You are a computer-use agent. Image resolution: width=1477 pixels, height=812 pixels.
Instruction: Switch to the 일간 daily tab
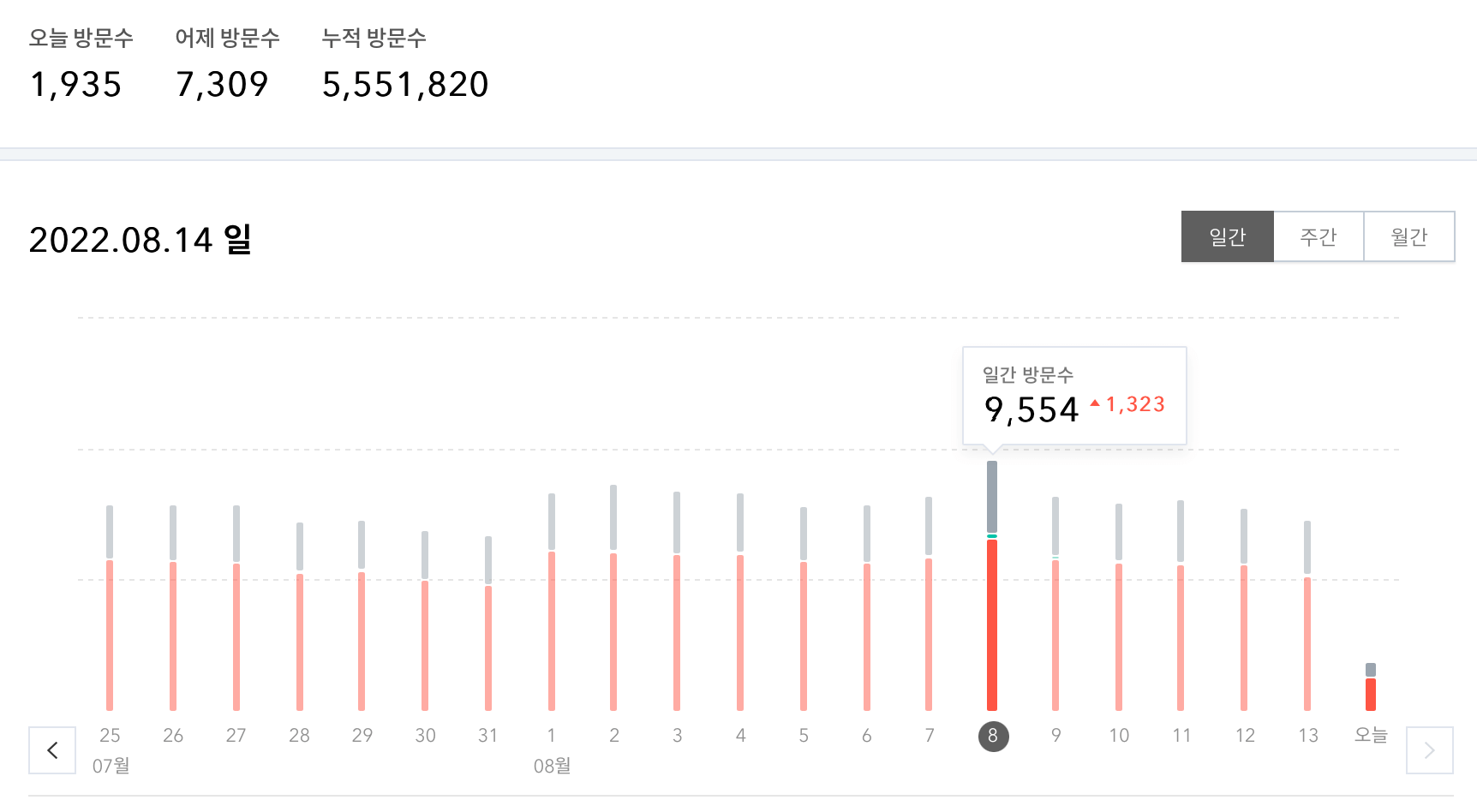1228,236
